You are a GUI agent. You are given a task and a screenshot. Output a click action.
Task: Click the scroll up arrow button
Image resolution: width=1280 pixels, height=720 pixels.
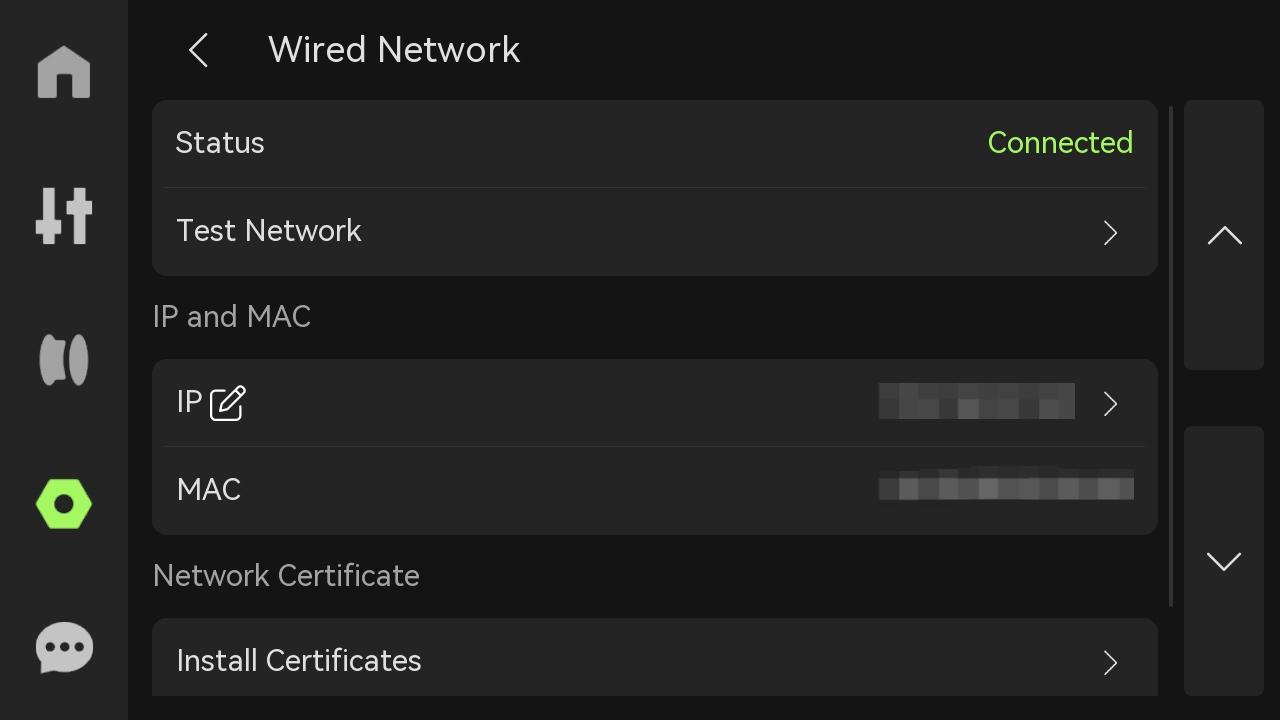click(x=1224, y=235)
